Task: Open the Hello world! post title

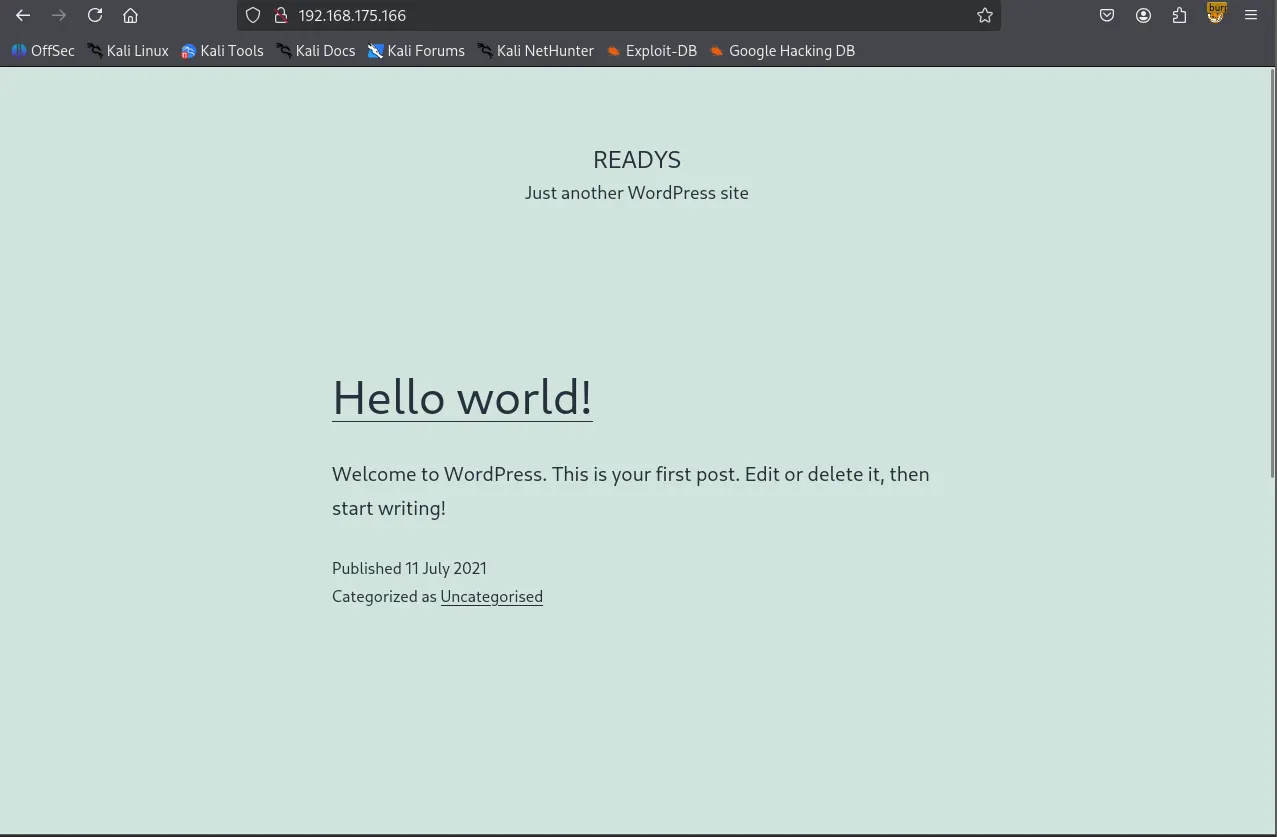Action: pos(462,397)
